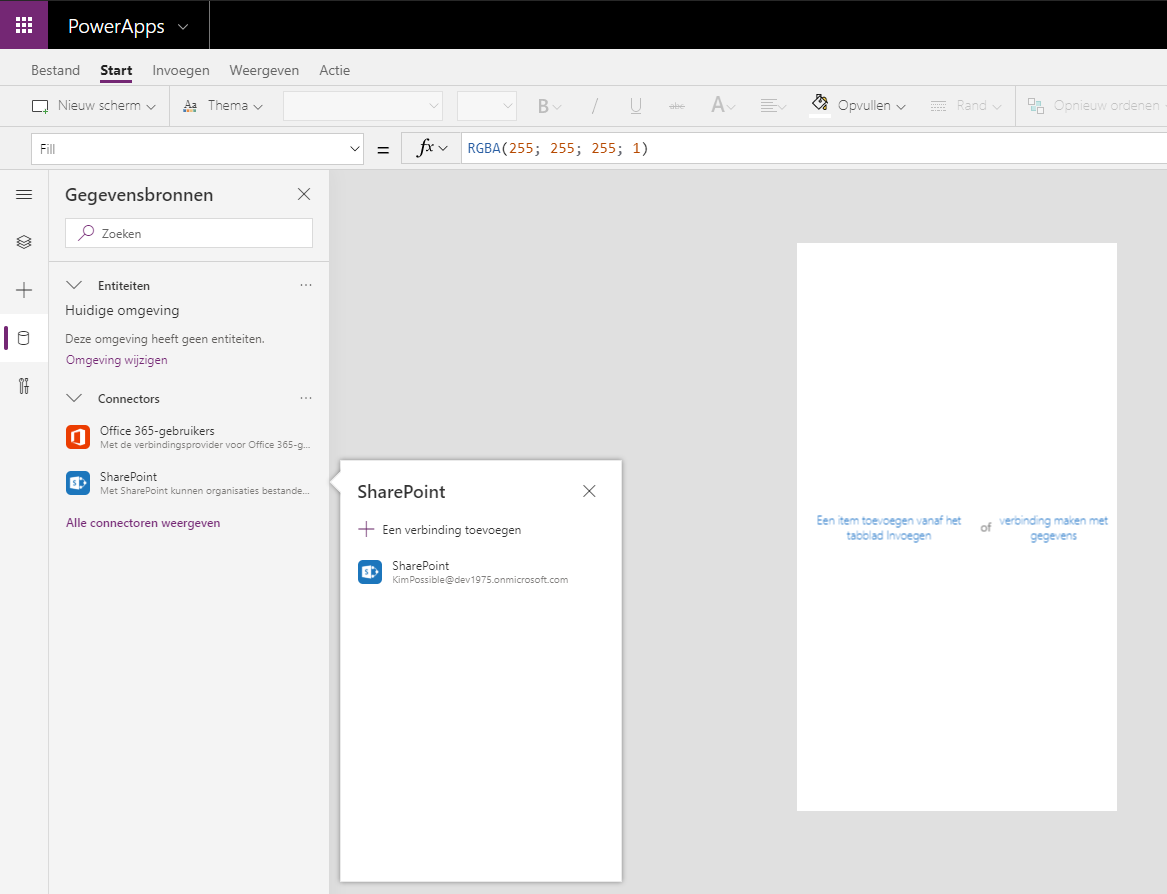Open the text alignment options
1167x894 pixels.
coord(773,106)
